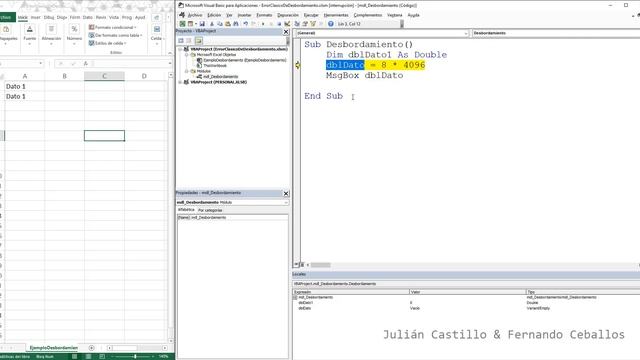Click the Reset stop icon
Image resolution: width=640 pixels, height=360 pixels.
click(279, 24)
